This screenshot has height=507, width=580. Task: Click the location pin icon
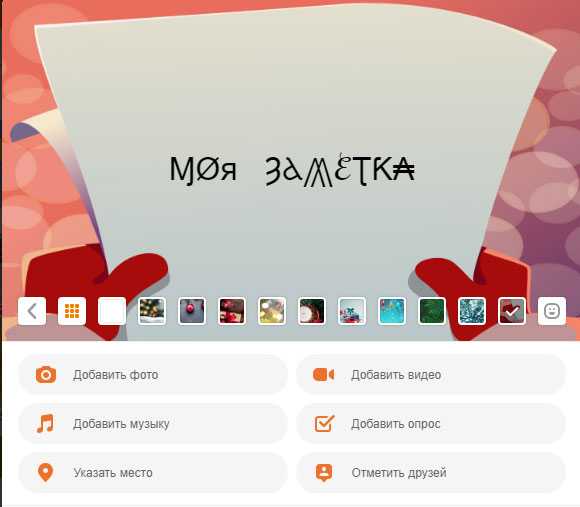45,472
